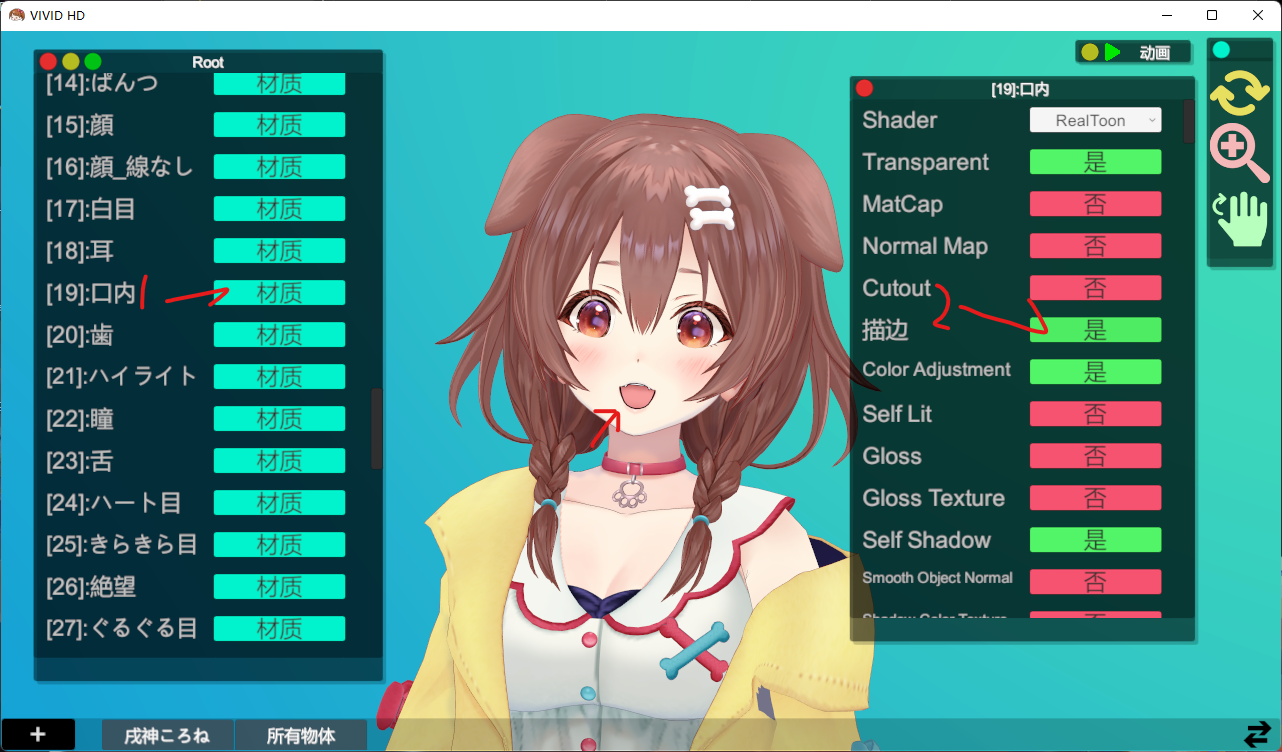Click the yellow dot on Root panel
The image size is (1282, 752).
pyautogui.click(x=70, y=62)
